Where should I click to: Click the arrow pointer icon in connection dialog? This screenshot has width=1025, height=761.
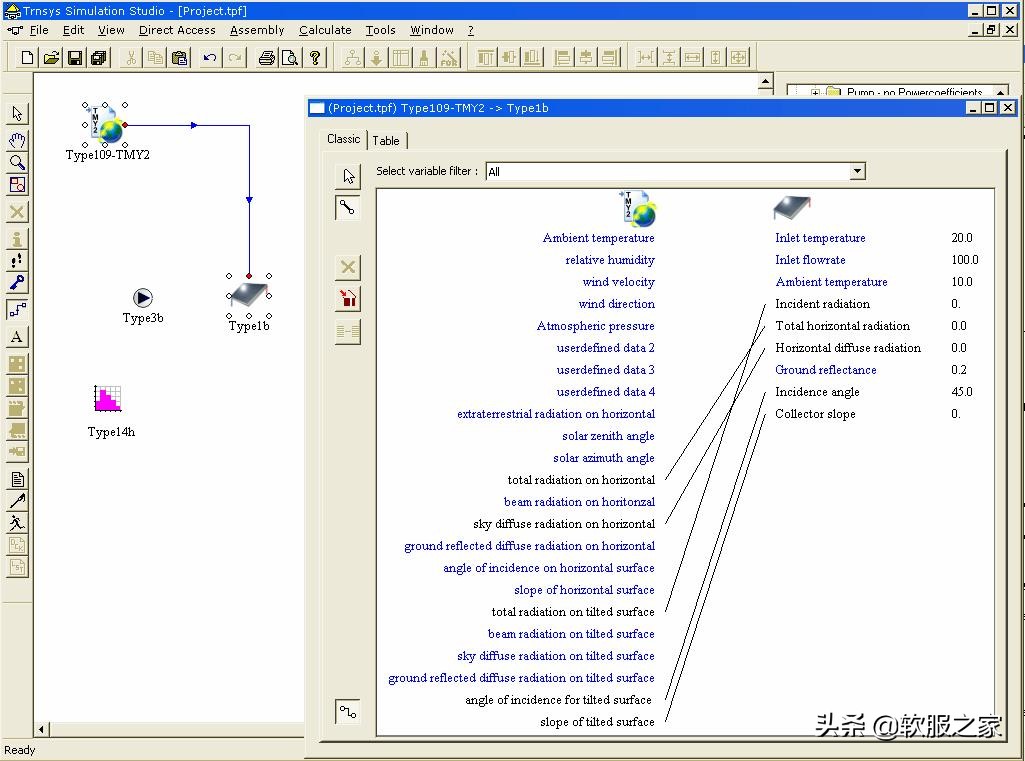click(x=348, y=176)
